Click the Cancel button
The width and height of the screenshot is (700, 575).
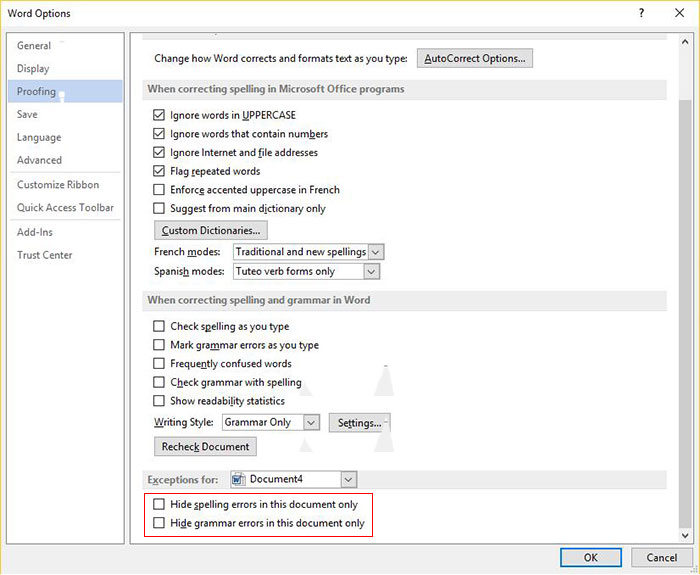pos(662,558)
